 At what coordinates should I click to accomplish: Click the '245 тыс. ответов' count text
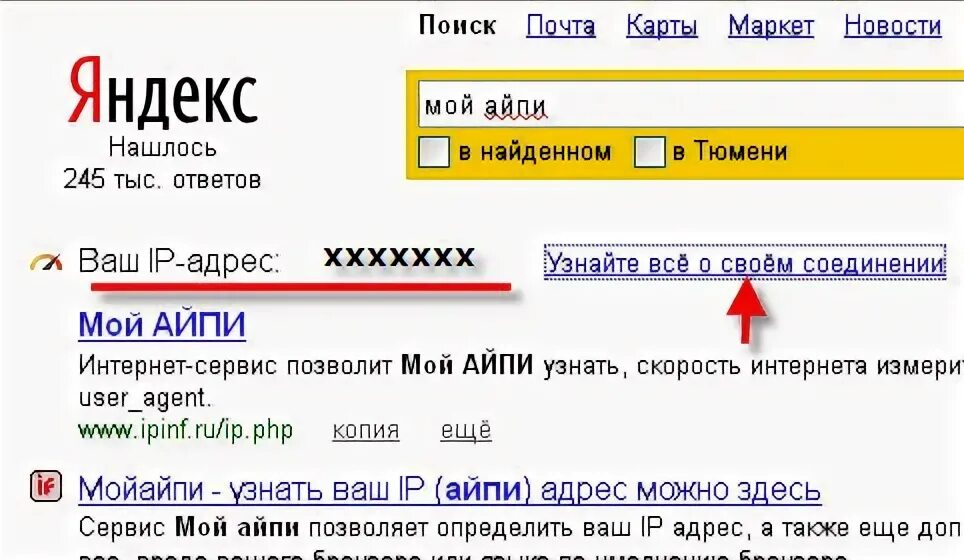click(x=162, y=179)
